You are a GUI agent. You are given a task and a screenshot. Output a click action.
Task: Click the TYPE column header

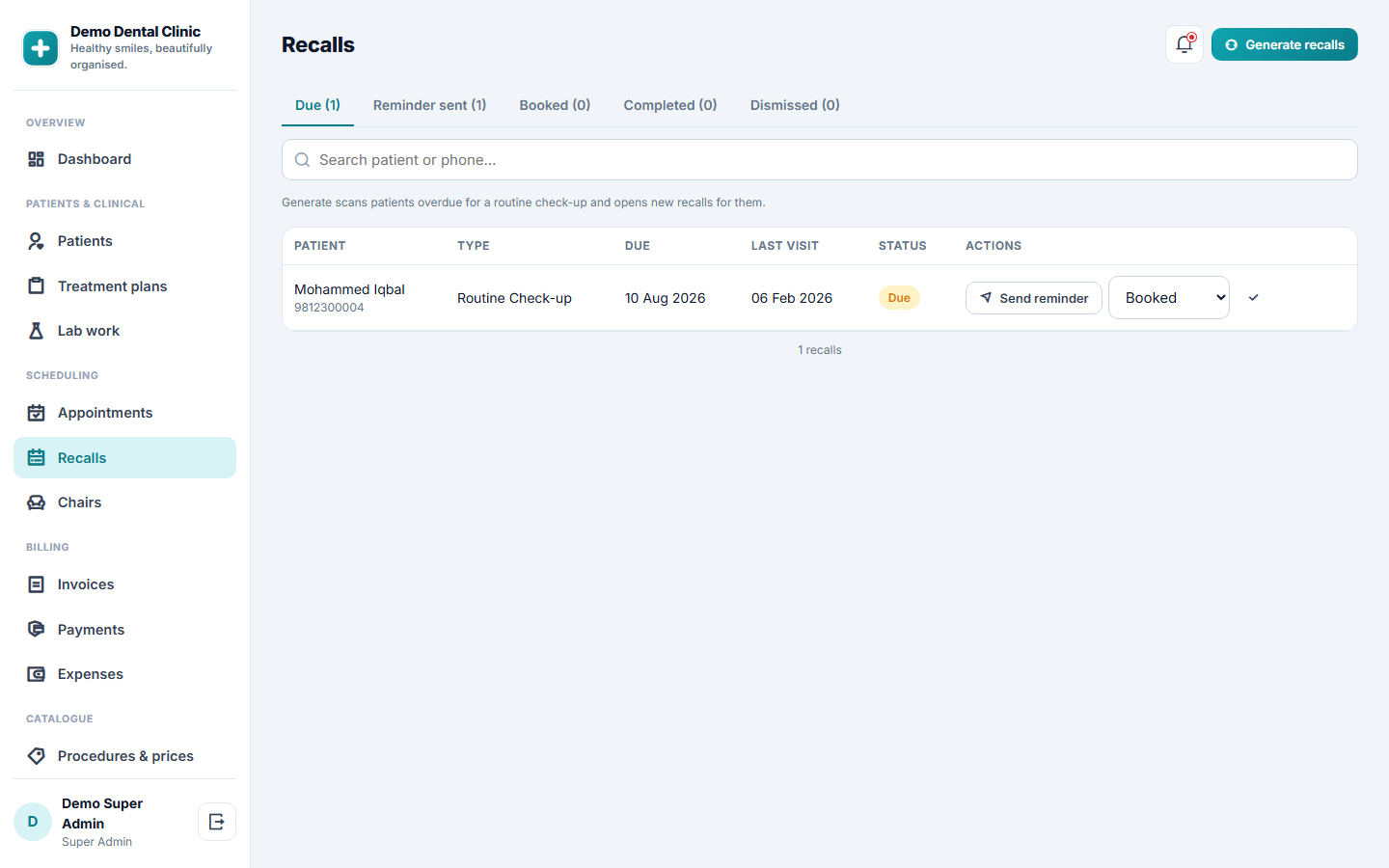474,246
